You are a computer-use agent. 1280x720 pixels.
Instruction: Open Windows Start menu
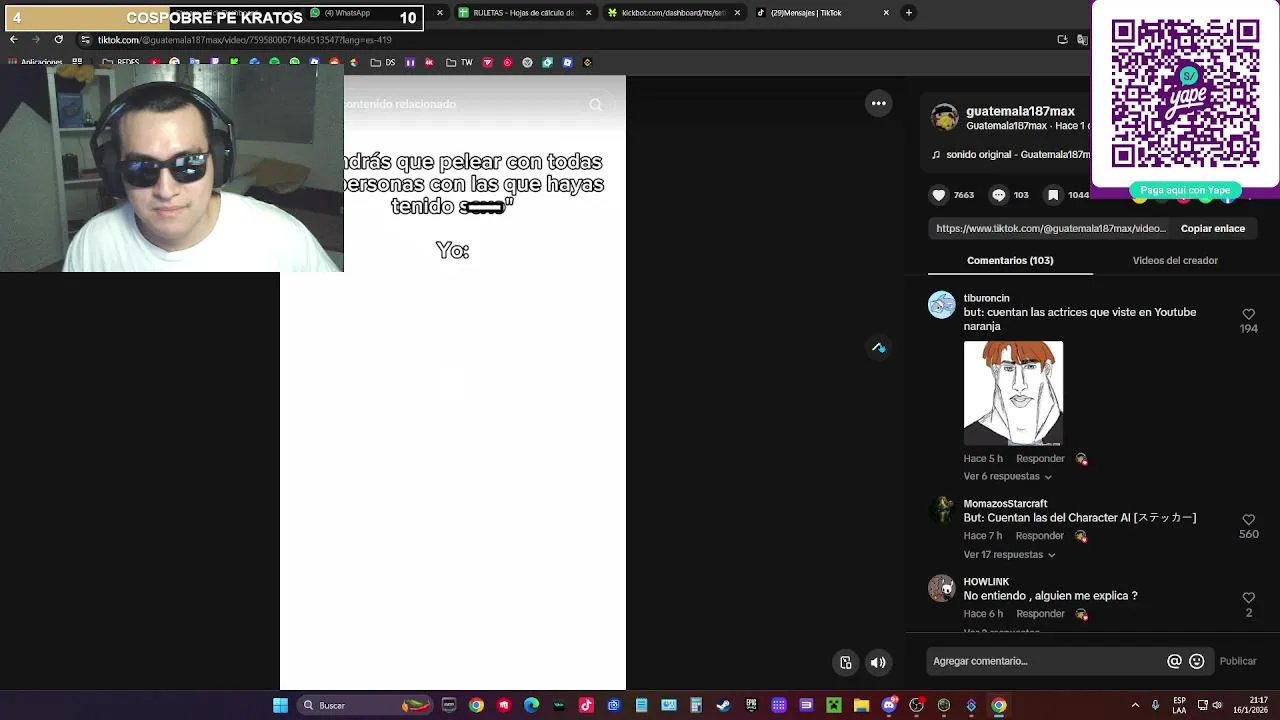(x=281, y=706)
